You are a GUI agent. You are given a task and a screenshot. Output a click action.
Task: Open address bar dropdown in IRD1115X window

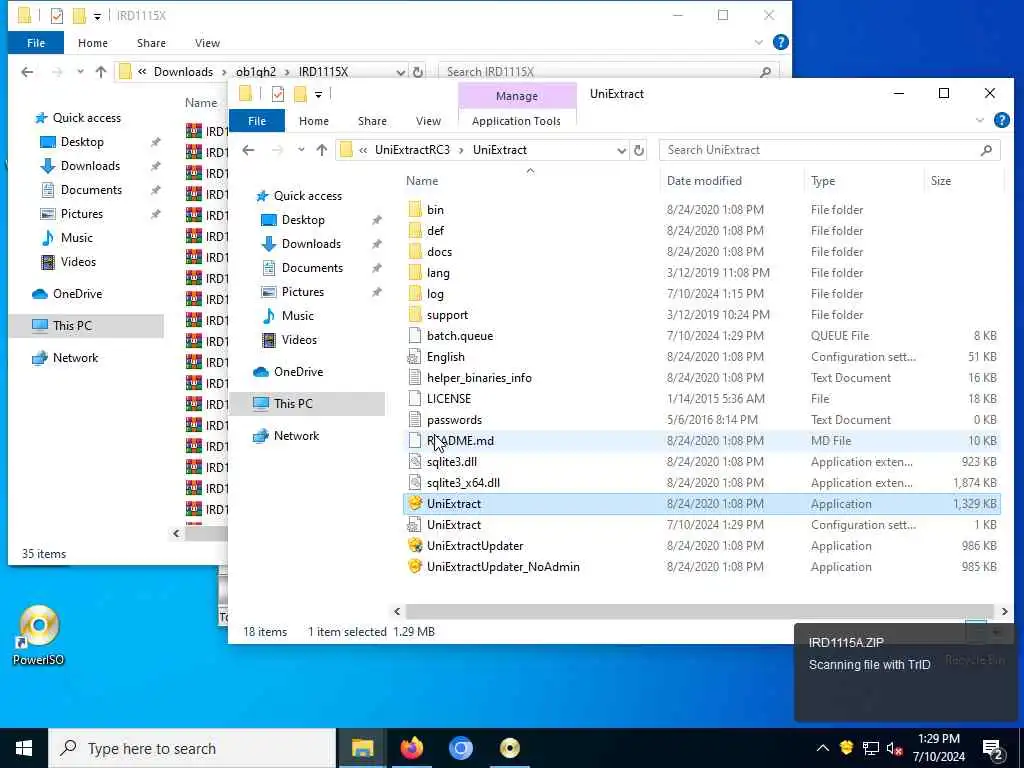pyautogui.click(x=400, y=72)
